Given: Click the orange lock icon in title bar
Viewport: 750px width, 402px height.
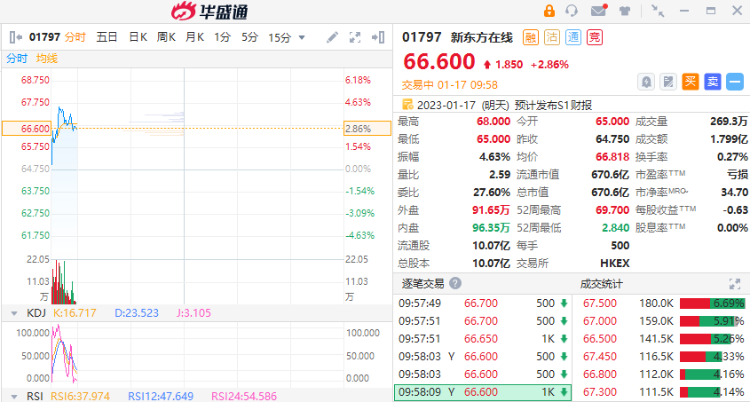Looking at the screenshot, I should [x=549, y=11].
